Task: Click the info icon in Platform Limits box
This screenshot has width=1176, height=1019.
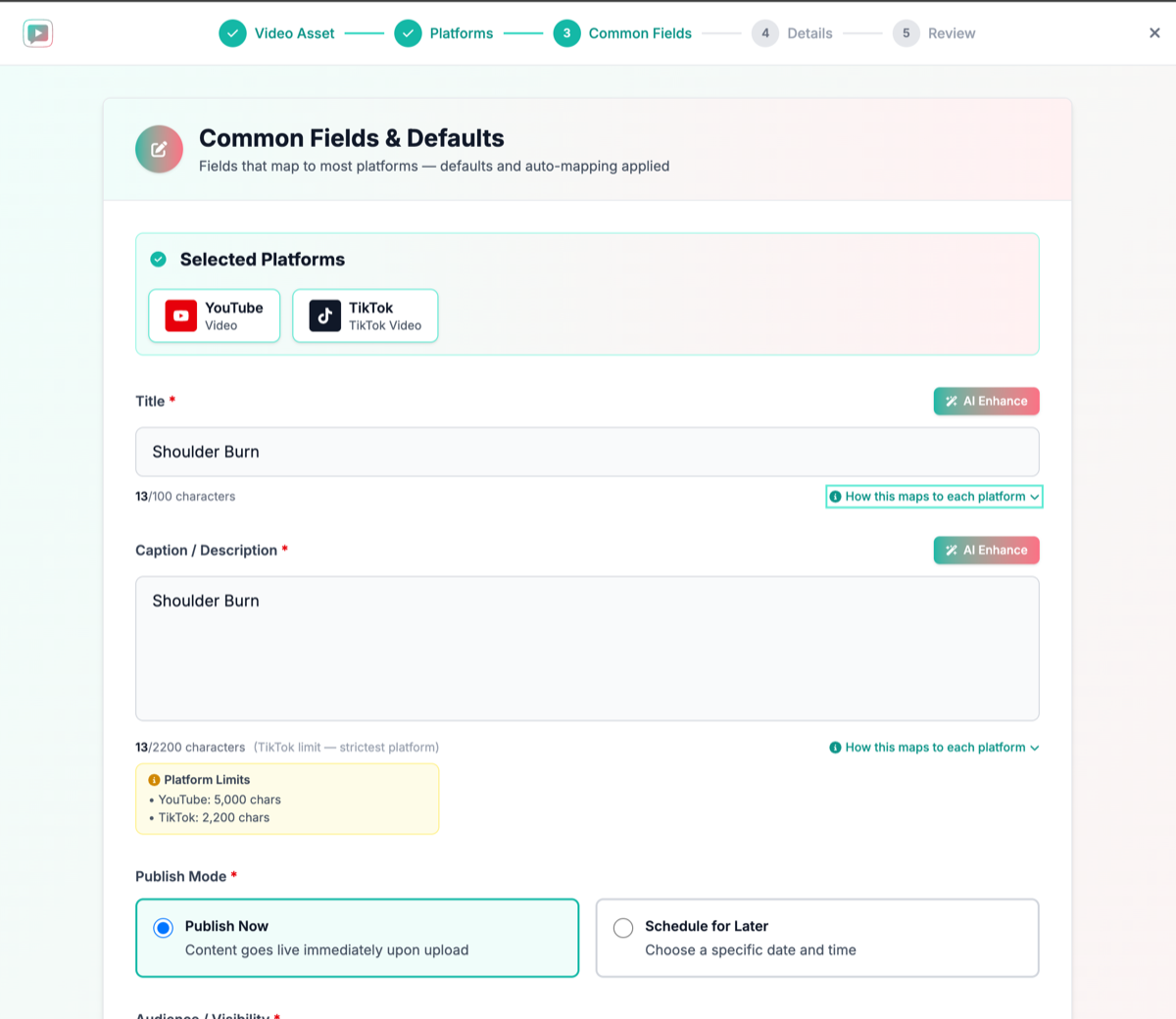Action: (x=154, y=780)
